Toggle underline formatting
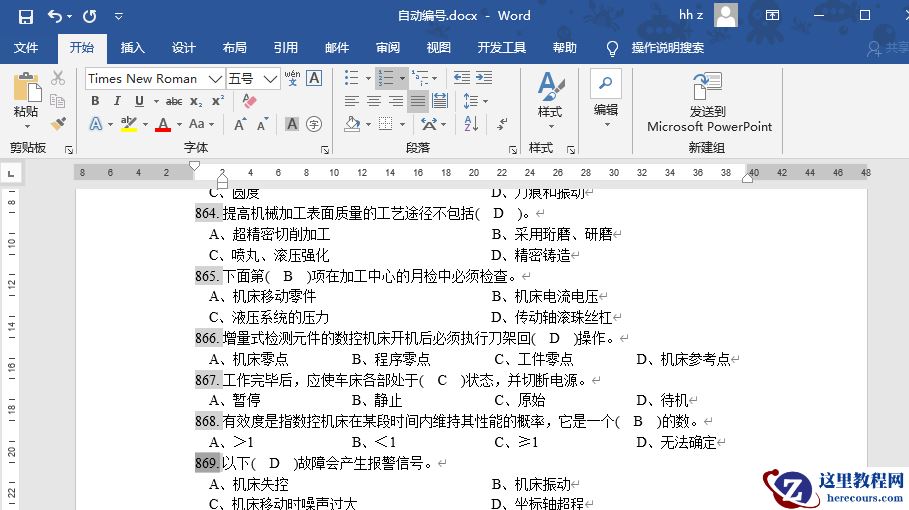This screenshot has height=510, width=909. 139,101
